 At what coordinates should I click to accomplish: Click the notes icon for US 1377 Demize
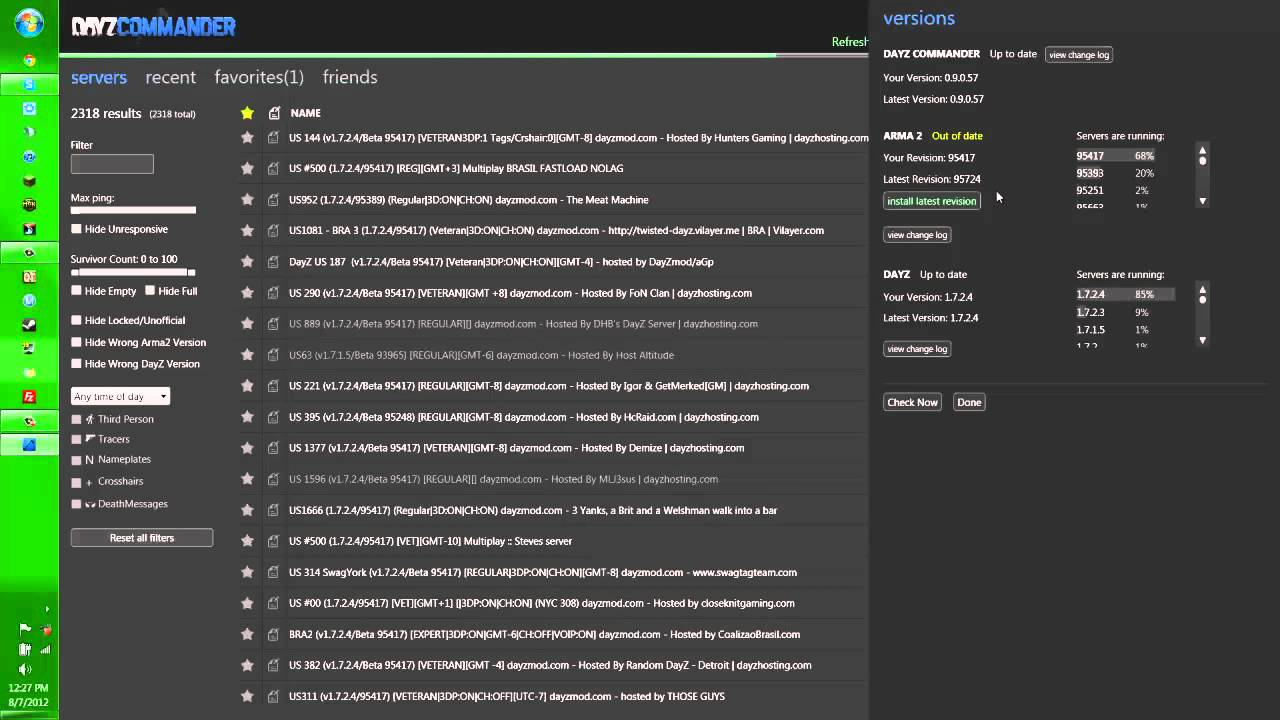(273, 447)
